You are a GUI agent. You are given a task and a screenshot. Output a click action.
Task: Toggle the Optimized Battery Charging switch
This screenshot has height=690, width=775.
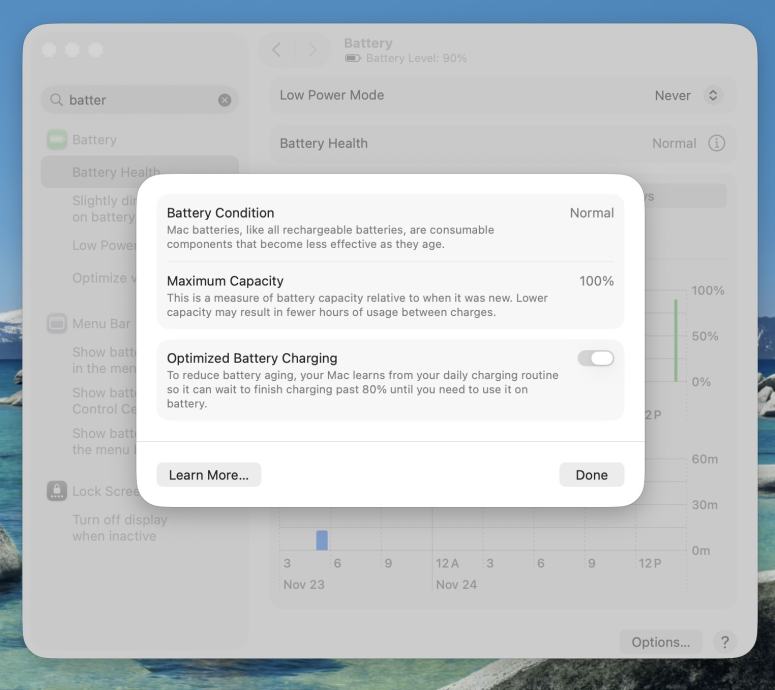[596, 358]
